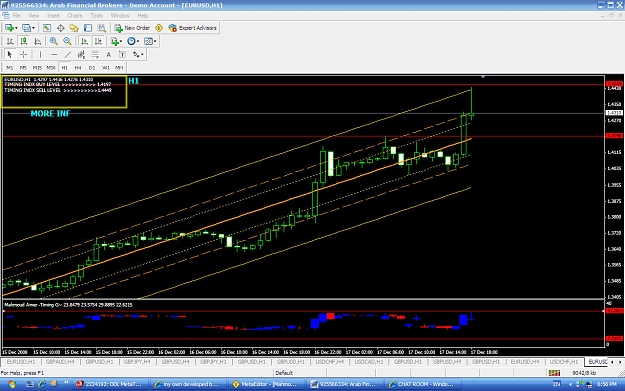Viewport: 625px width, 391px height.
Task: Open MetaEditor taskbar window
Action: 265,384
